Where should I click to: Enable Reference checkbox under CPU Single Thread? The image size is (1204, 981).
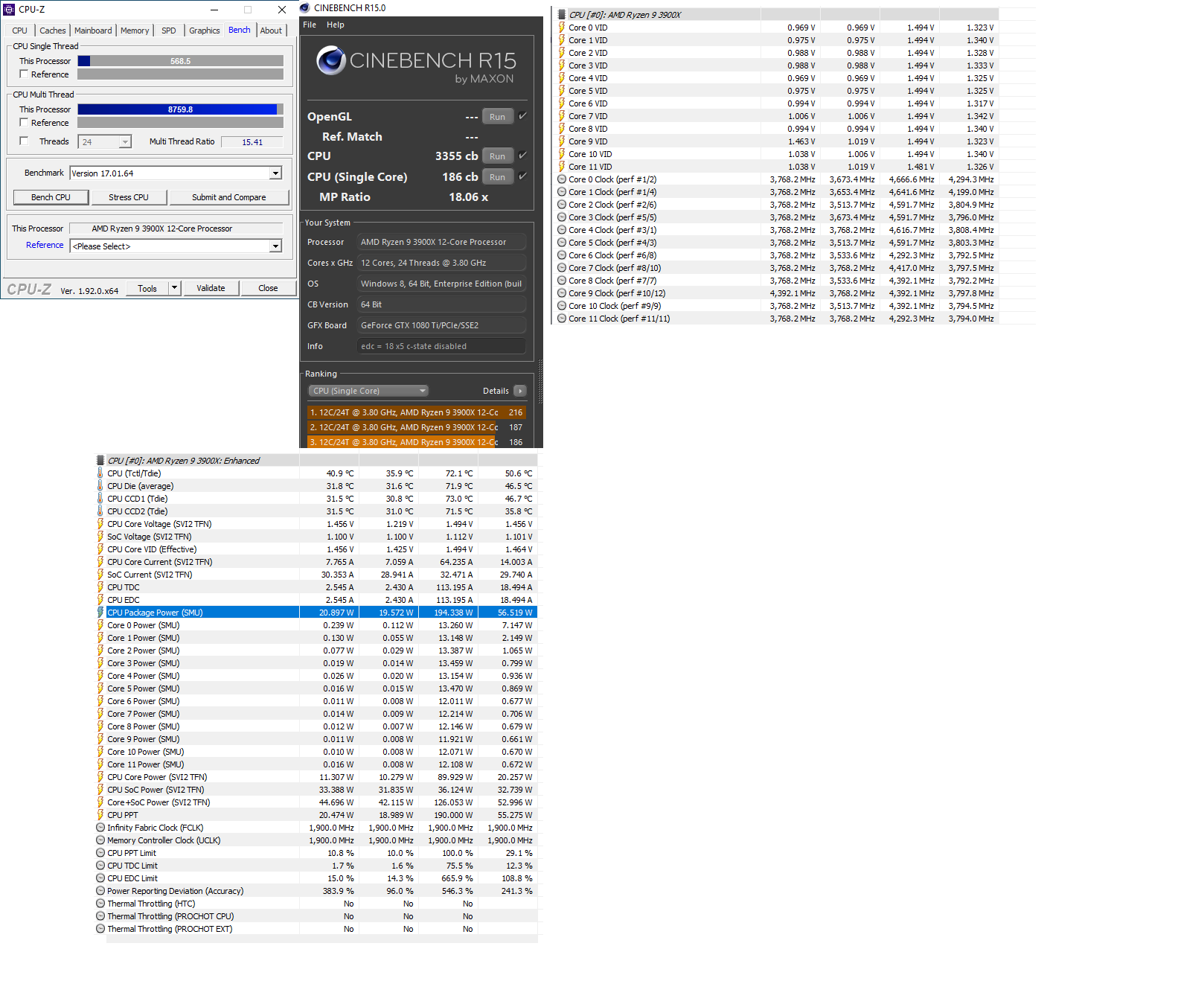24,74
